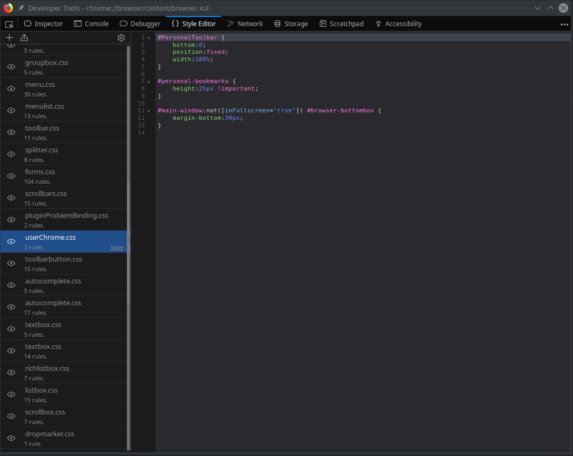Image resolution: width=573 pixels, height=456 pixels.
Task: Open the Storage tab
Action: [x=291, y=24]
